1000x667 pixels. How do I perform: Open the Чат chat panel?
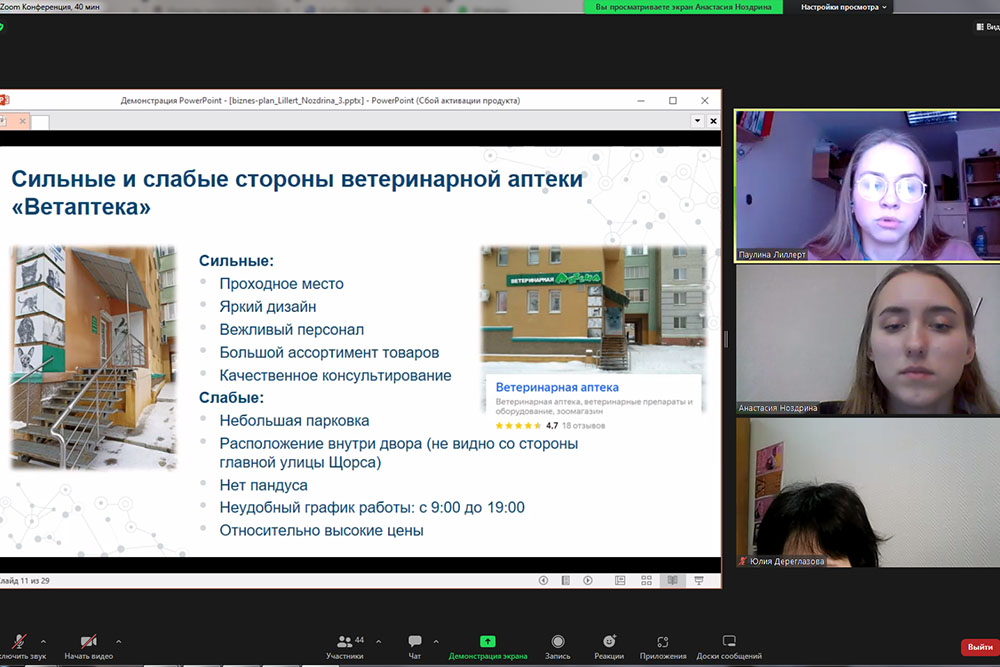414,646
